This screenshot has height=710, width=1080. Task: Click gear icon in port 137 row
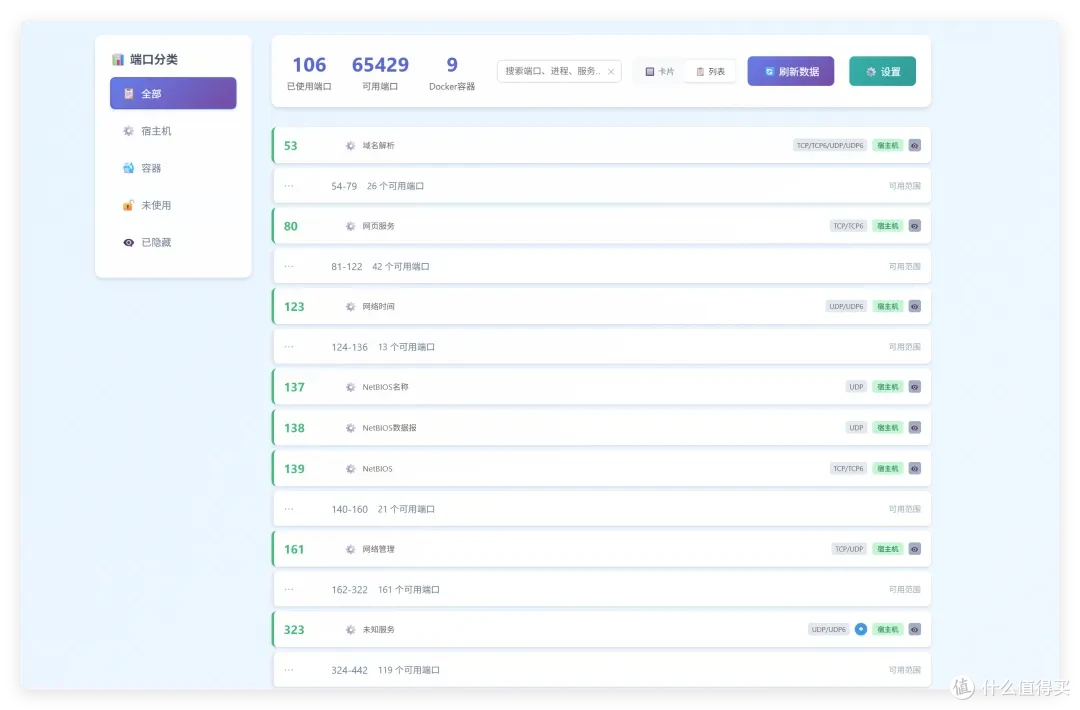coord(351,387)
